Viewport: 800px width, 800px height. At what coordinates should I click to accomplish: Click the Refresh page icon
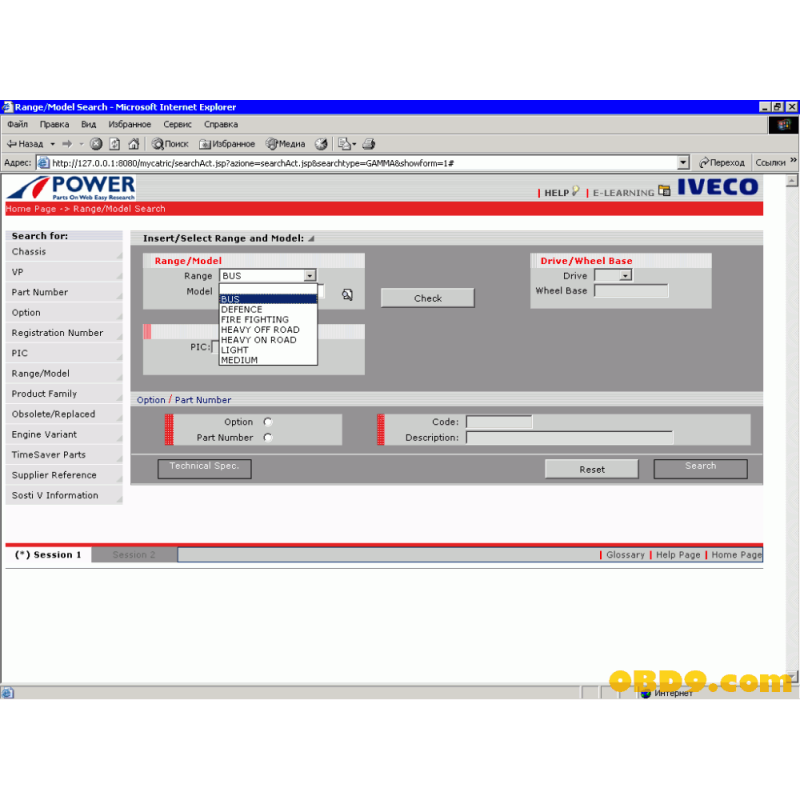tap(115, 144)
